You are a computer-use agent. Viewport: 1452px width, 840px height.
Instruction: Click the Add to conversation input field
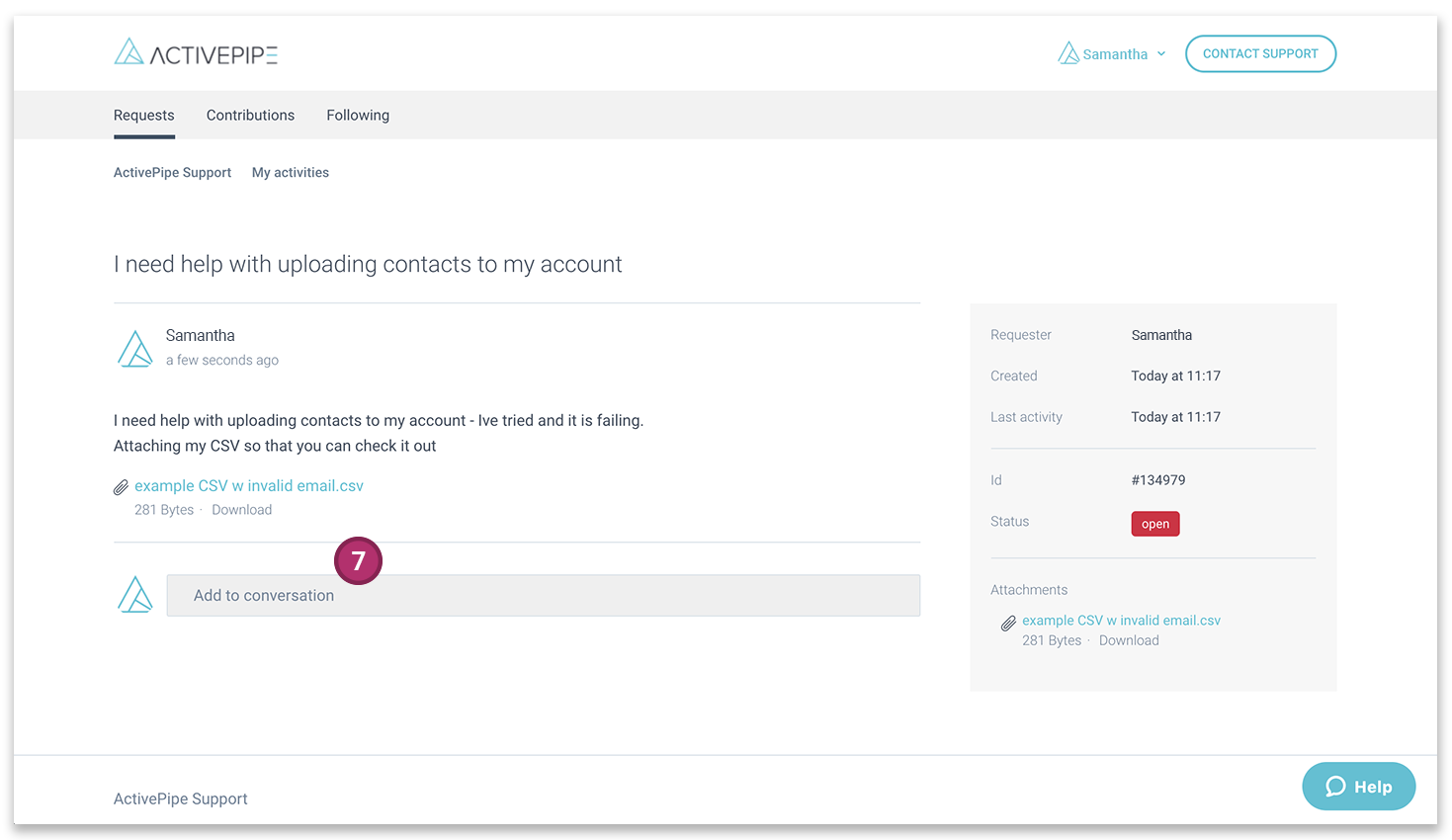pos(544,595)
